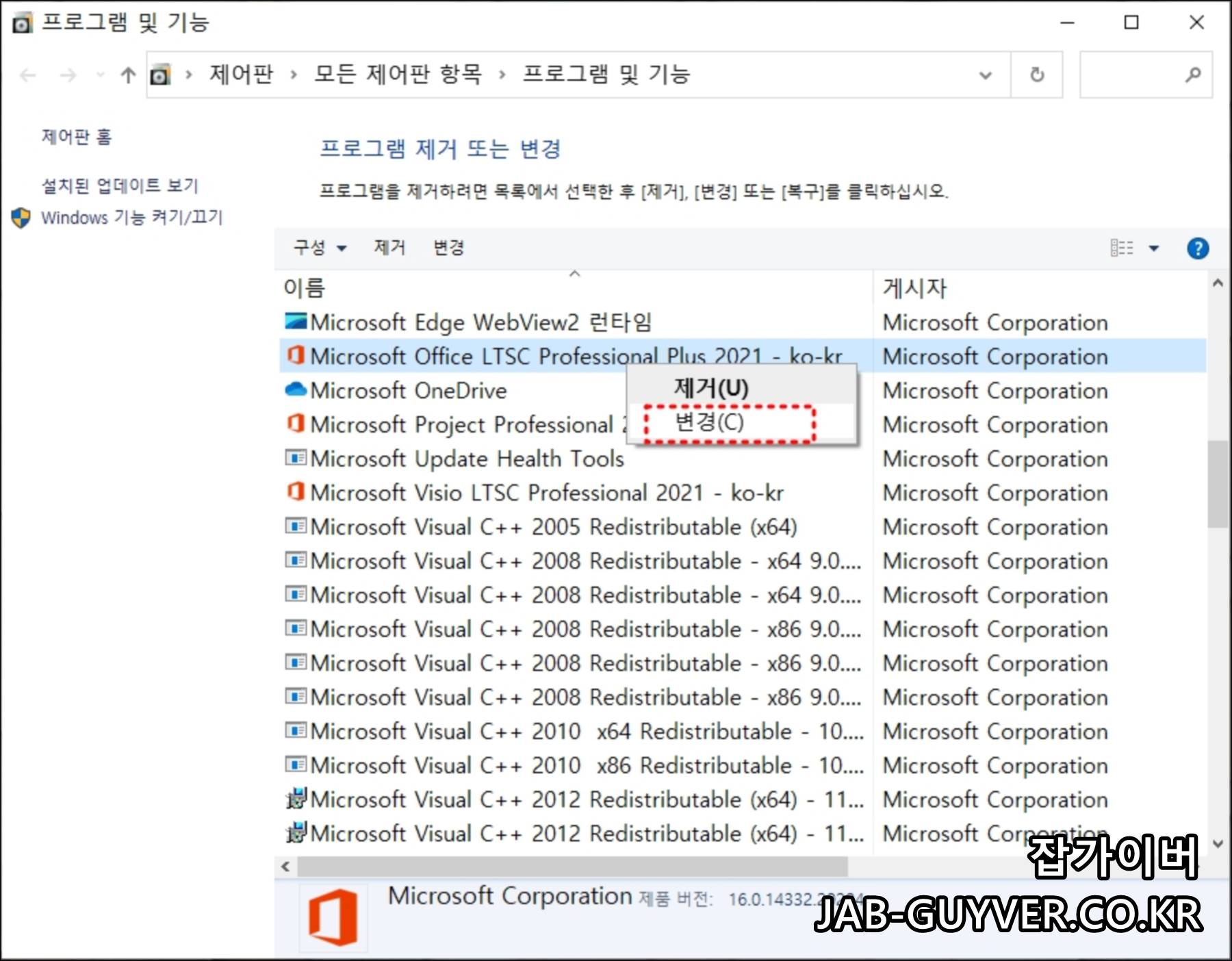The width and height of the screenshot is (1232, 961).
Task: Select the Microsoft OneDrive entry
Action: click(x=409, y=390)
